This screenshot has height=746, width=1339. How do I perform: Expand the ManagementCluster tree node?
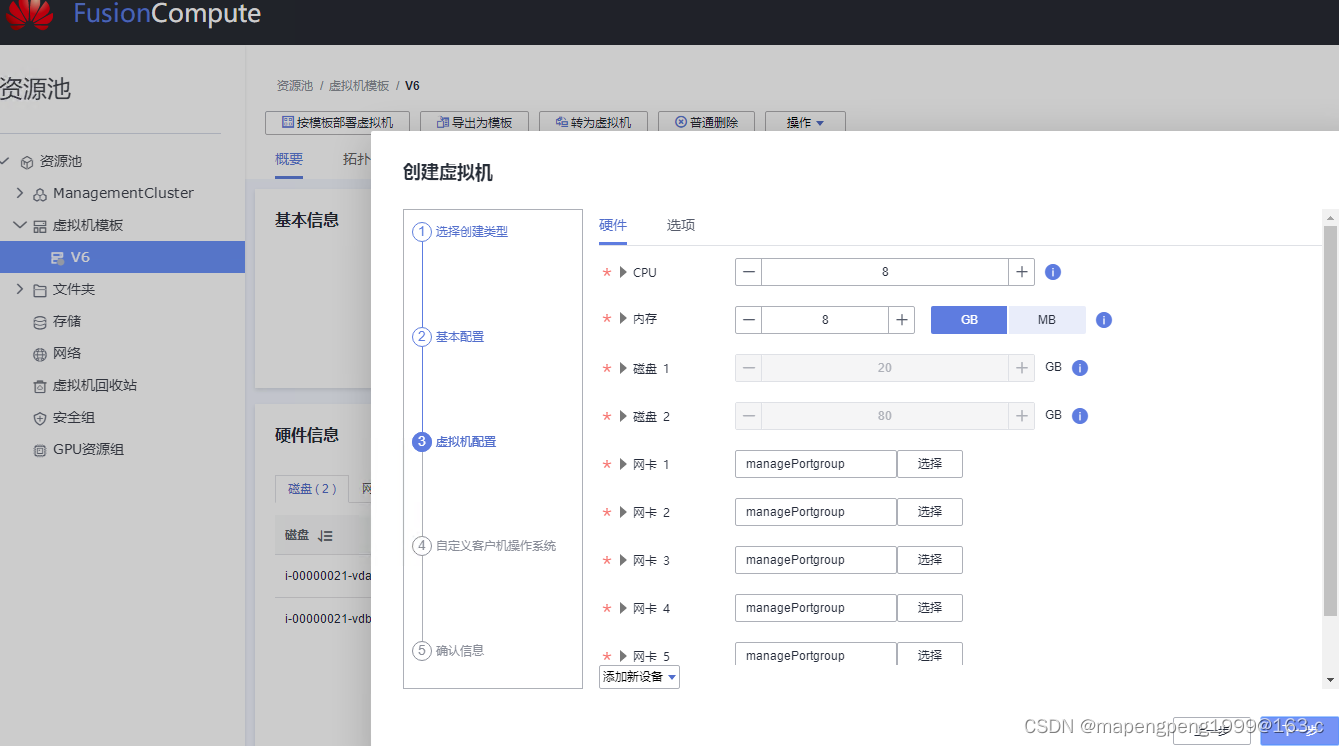click(x=20, y=193)
